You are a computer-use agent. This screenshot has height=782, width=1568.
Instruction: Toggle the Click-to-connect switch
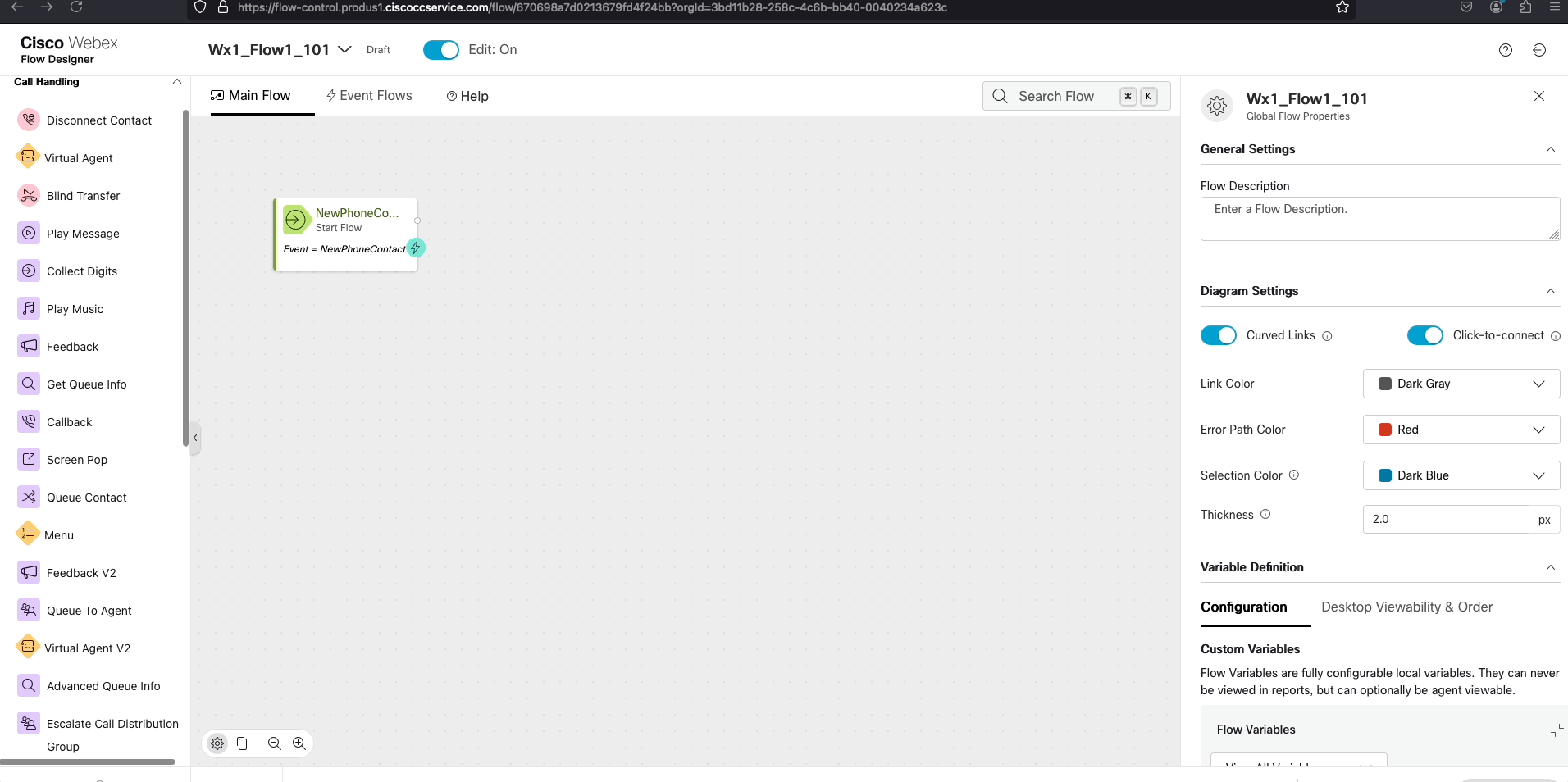(x=1424, y=335)
